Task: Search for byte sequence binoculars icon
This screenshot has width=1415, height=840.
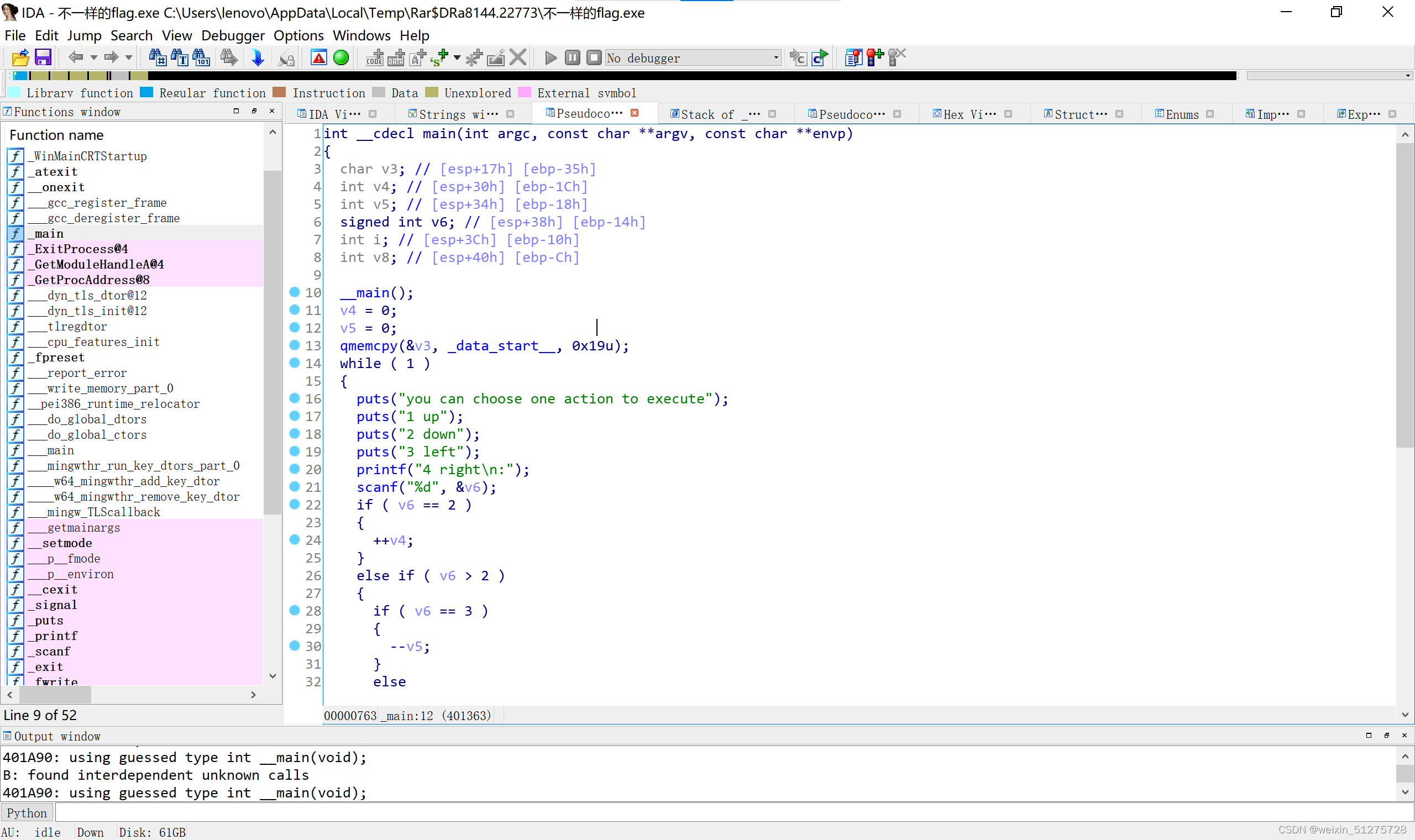Action: (201, 57)
